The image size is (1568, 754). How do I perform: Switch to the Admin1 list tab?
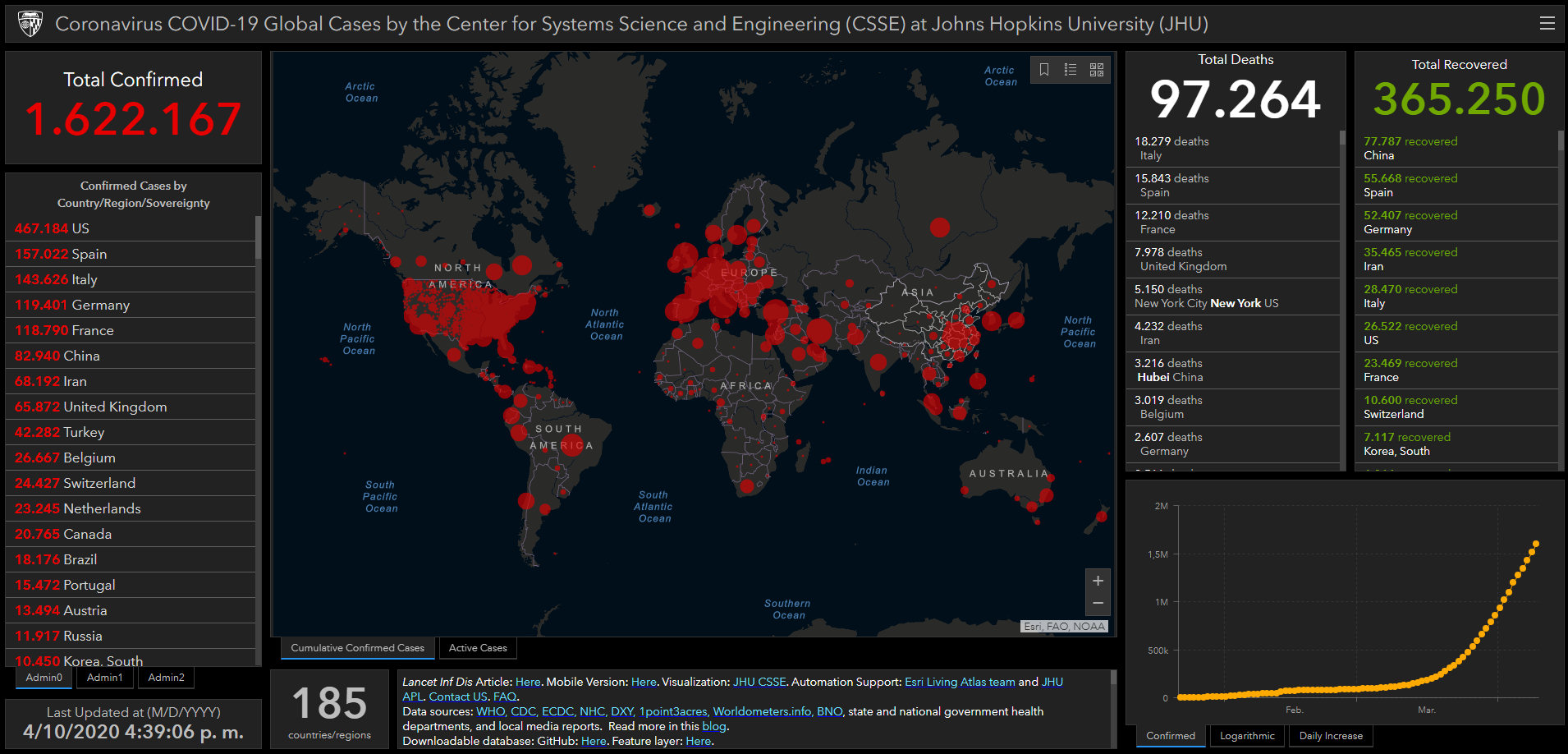[x=105, y=678]
